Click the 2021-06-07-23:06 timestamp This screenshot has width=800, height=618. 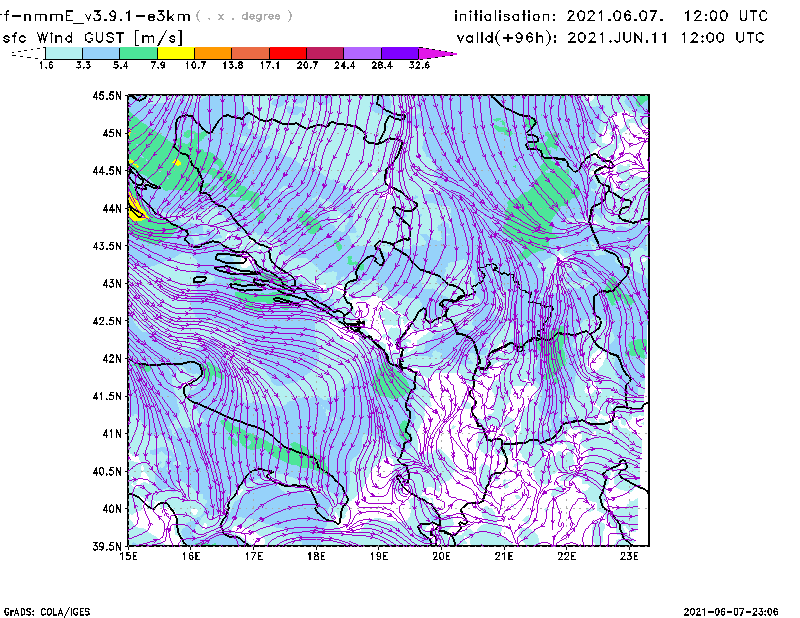[739, 610]
